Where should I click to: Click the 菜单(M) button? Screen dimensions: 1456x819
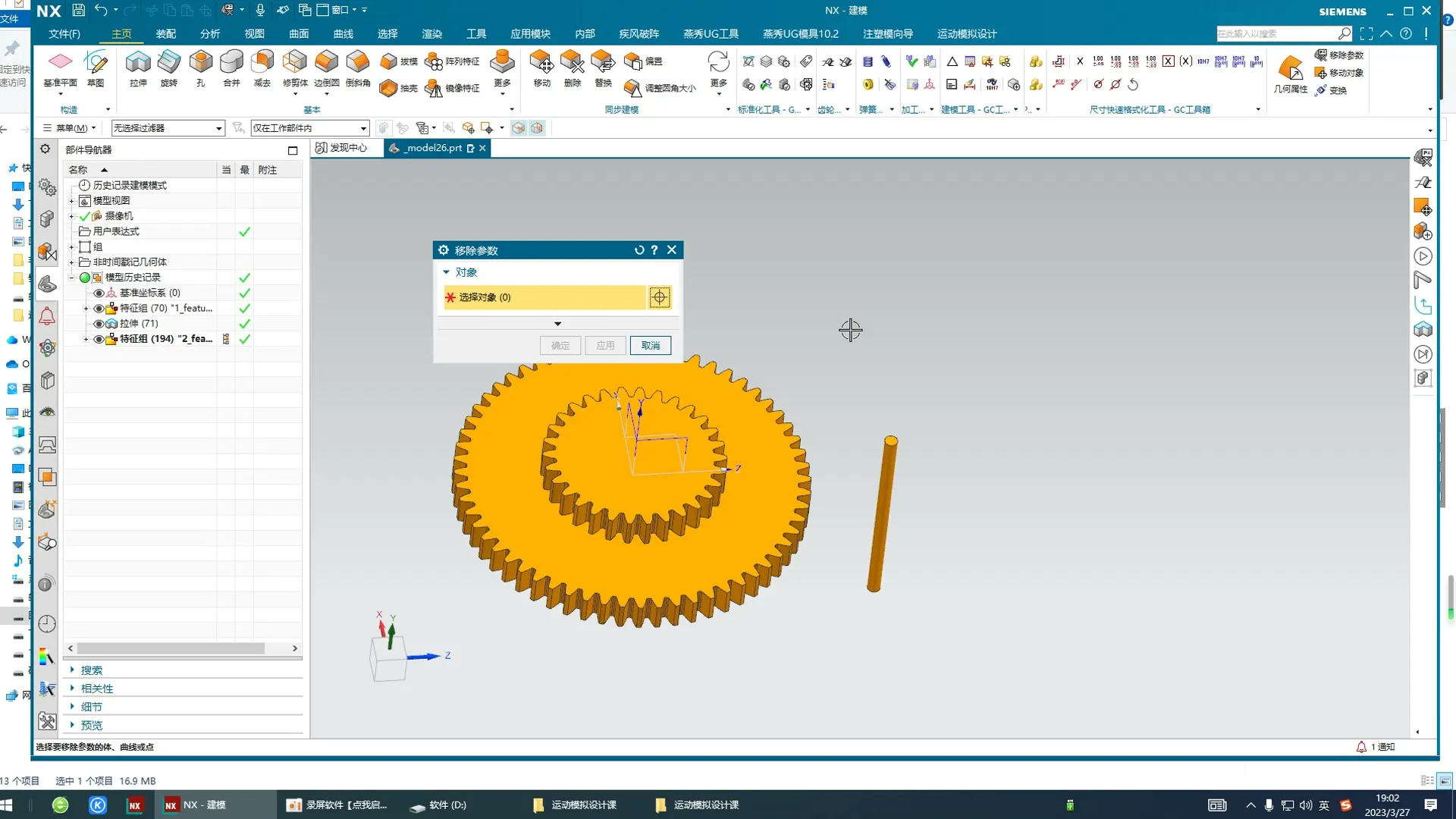(x=71, y=128)
